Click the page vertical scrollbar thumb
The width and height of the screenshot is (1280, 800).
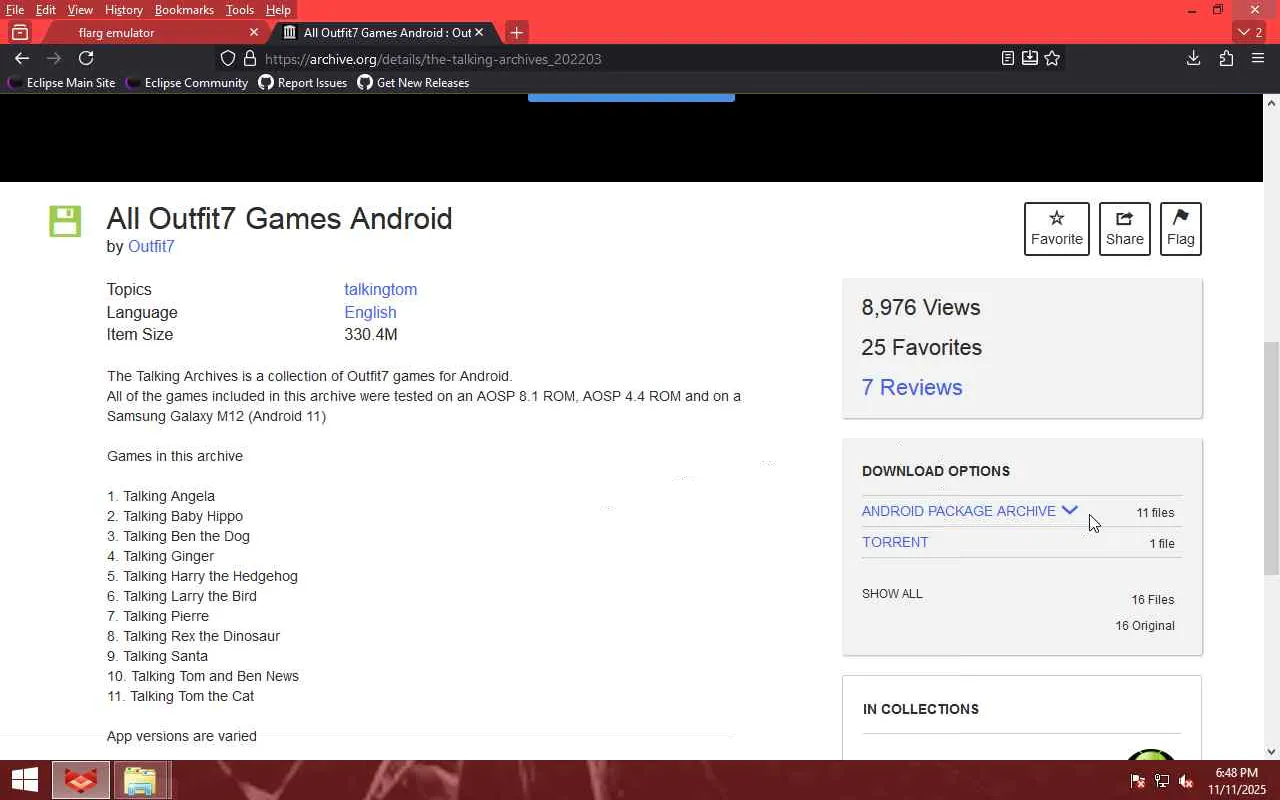click(x=1271, y=459)
